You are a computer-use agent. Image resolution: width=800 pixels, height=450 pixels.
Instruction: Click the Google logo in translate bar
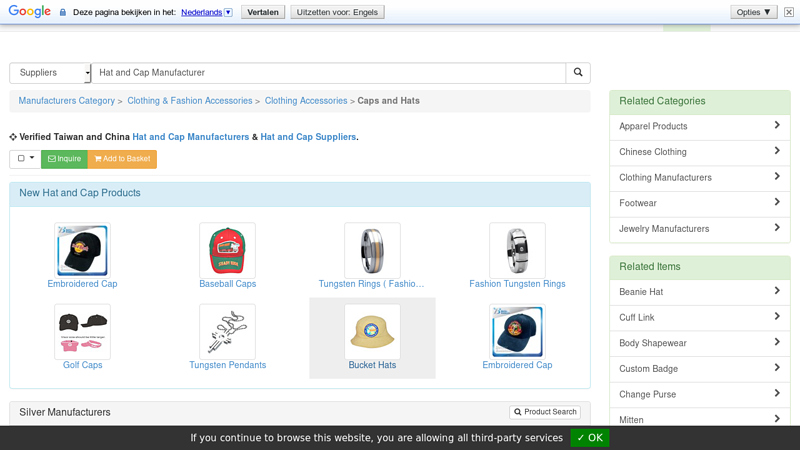[x=30, y=11]
